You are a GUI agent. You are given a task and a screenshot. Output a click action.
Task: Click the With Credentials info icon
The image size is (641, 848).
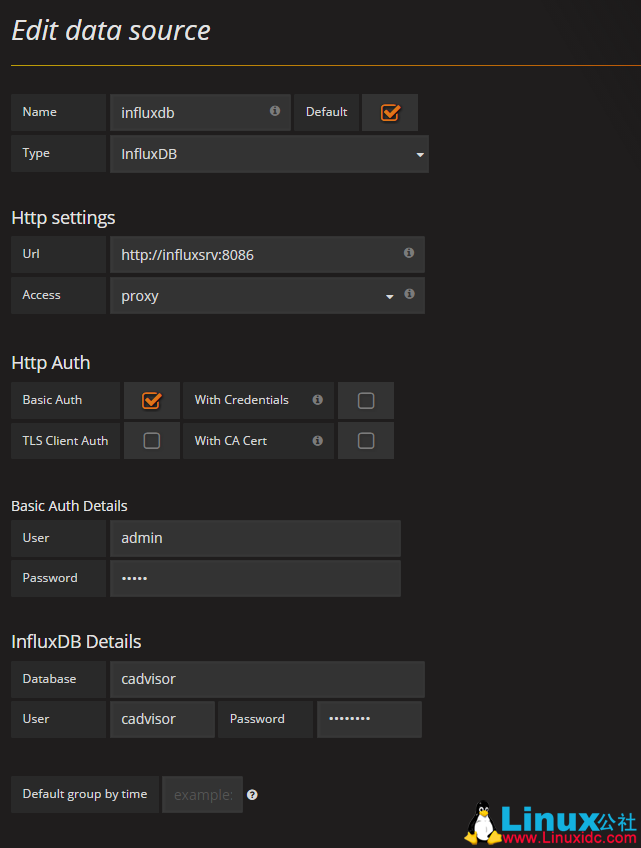[317, 400]
